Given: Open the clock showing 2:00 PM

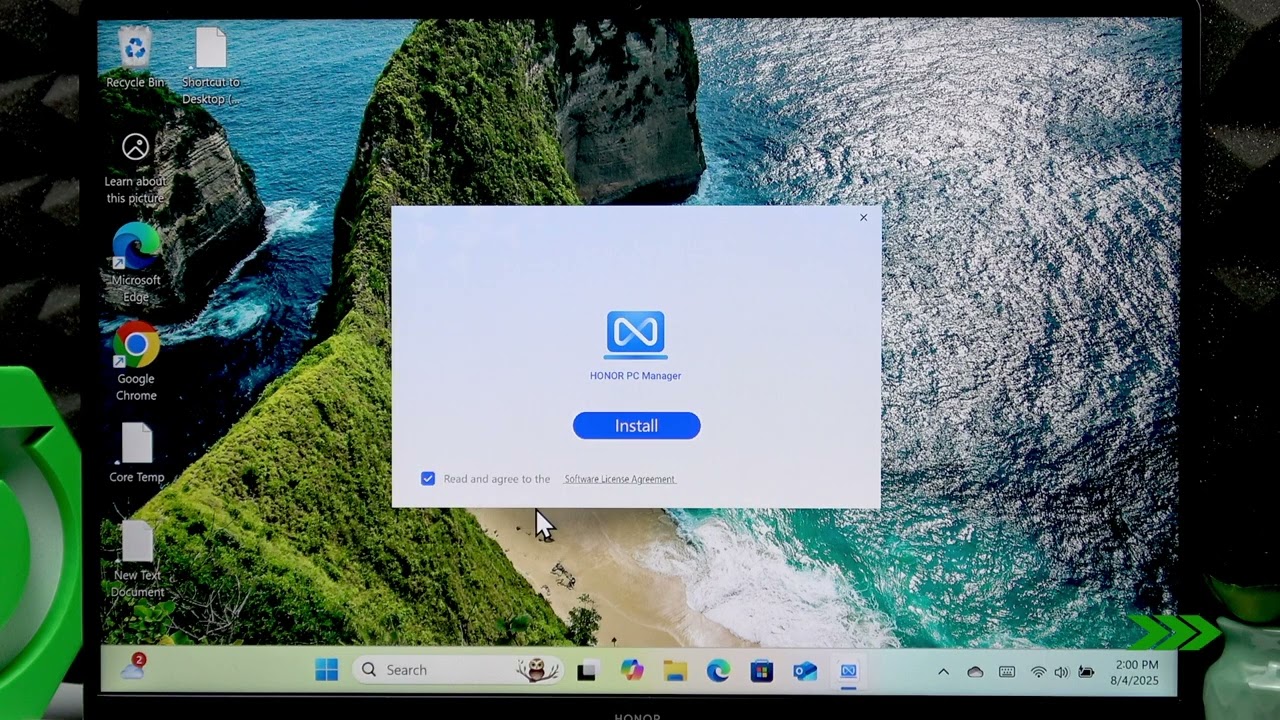Looking at the screenshot, I should (x=1136, y=672).
